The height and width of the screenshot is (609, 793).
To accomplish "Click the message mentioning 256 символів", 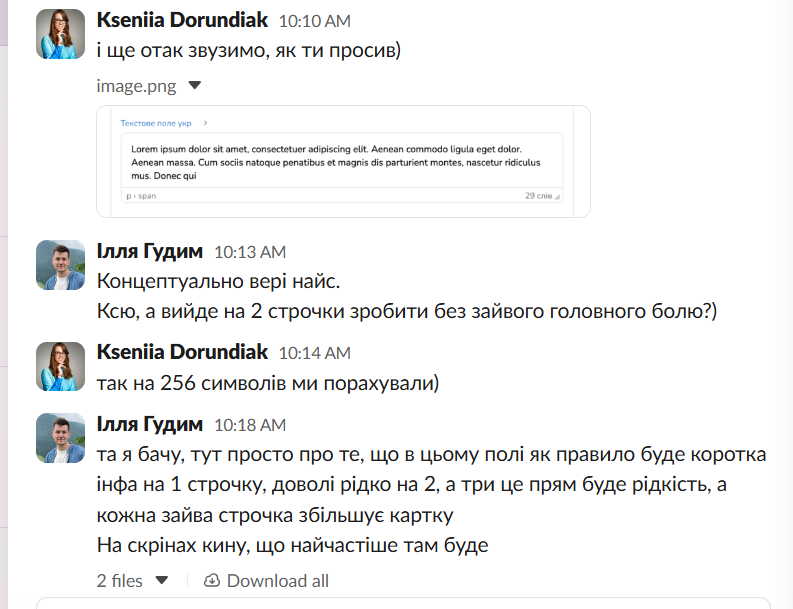I will click(270, 383).
